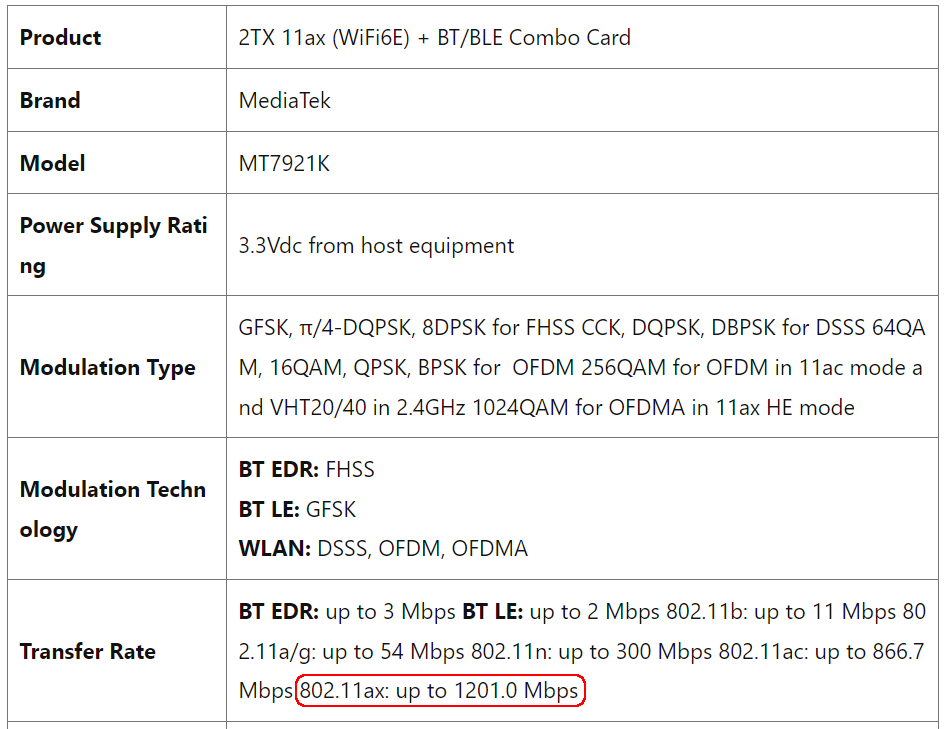
Task: Click the red-outlined 802.11ax 1201.0 Mbps text
Action: pyautogui.click(x=440, y=690)
